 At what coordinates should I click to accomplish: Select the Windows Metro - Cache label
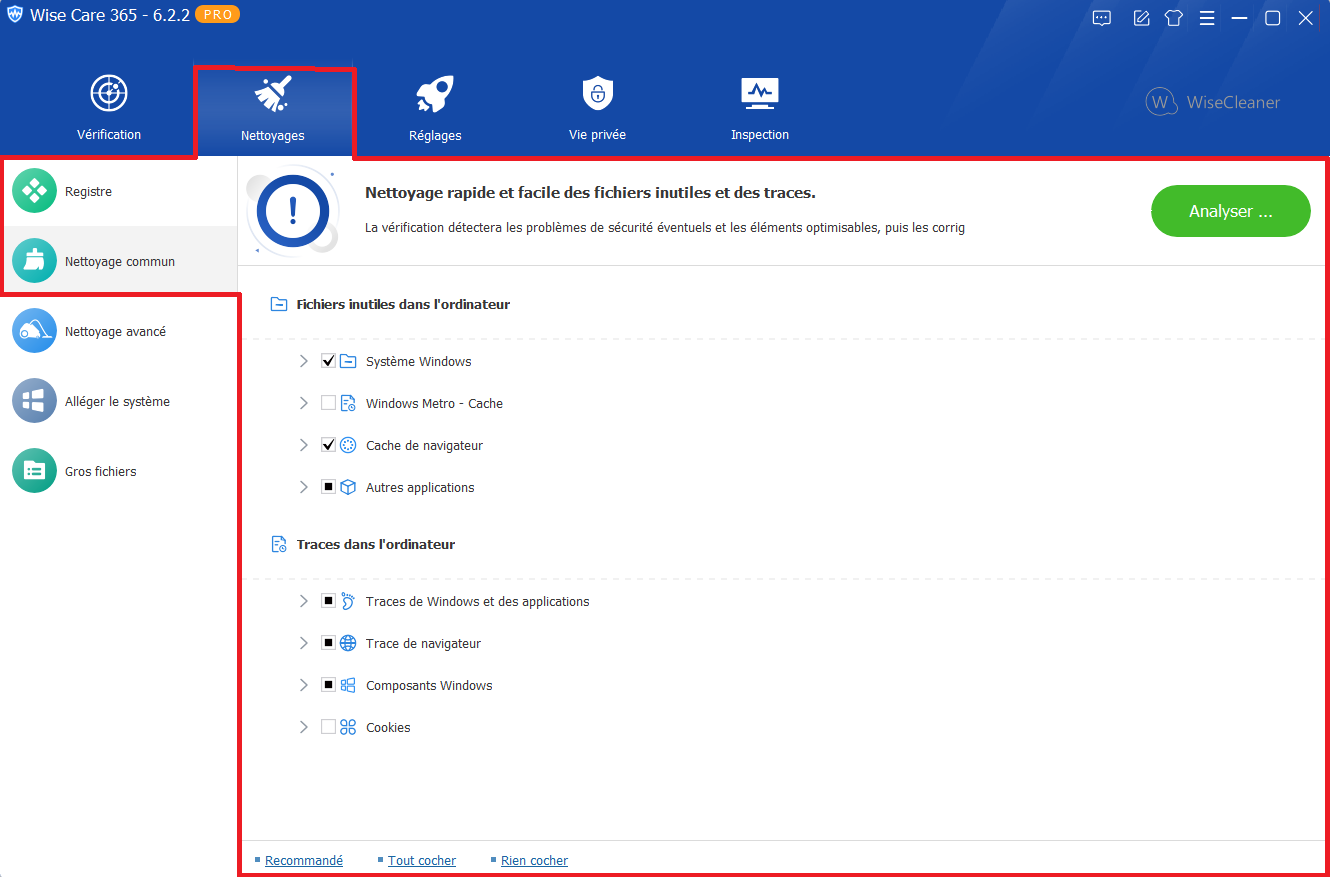click(x=434, y=403)
